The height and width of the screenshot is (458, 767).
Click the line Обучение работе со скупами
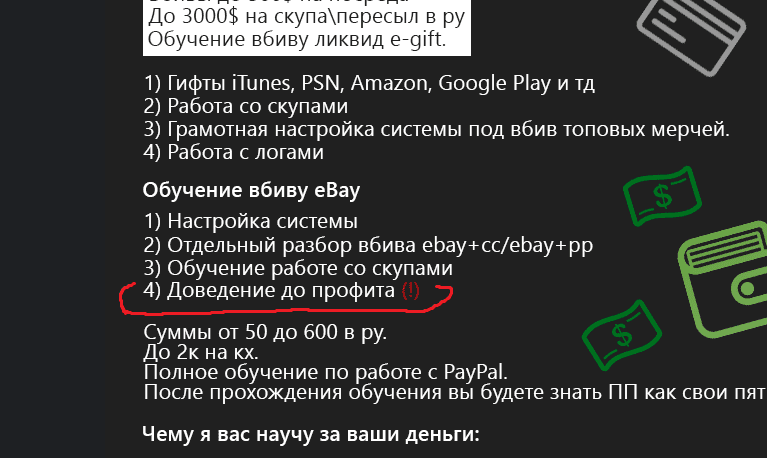pyautogui.click(x=298, y=268)
